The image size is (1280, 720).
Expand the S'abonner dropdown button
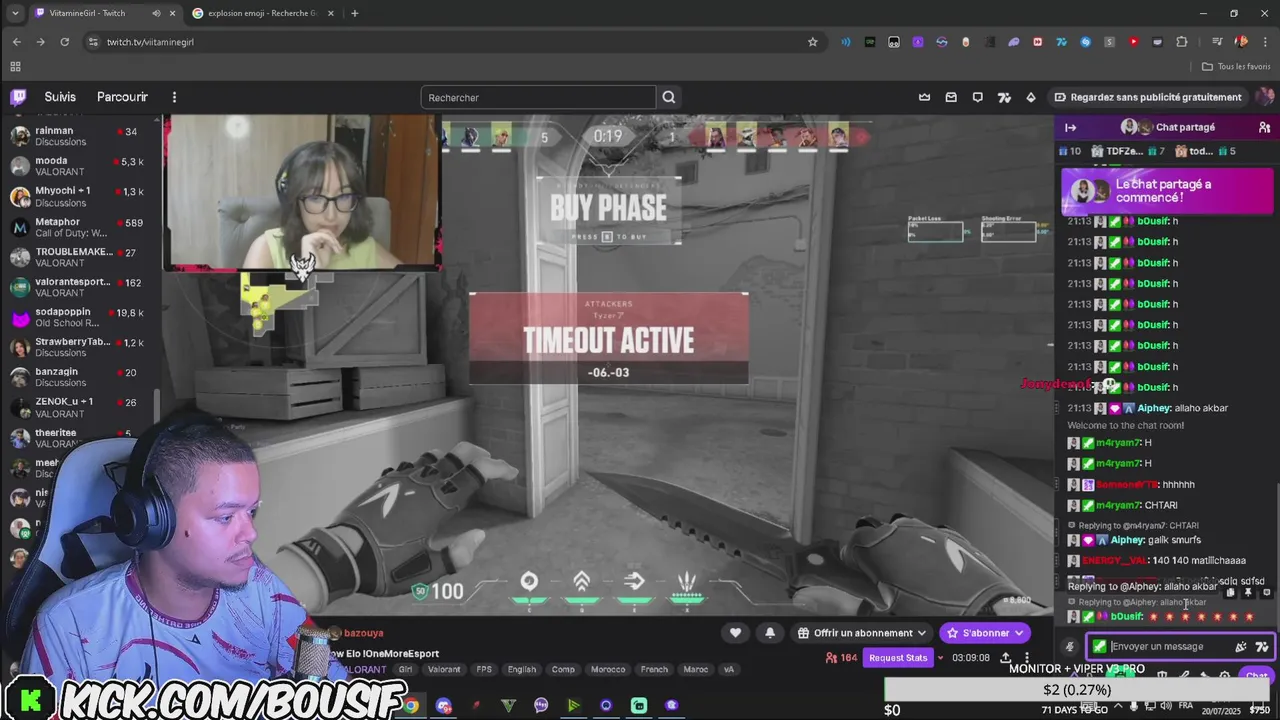(x=1018, y=633)
